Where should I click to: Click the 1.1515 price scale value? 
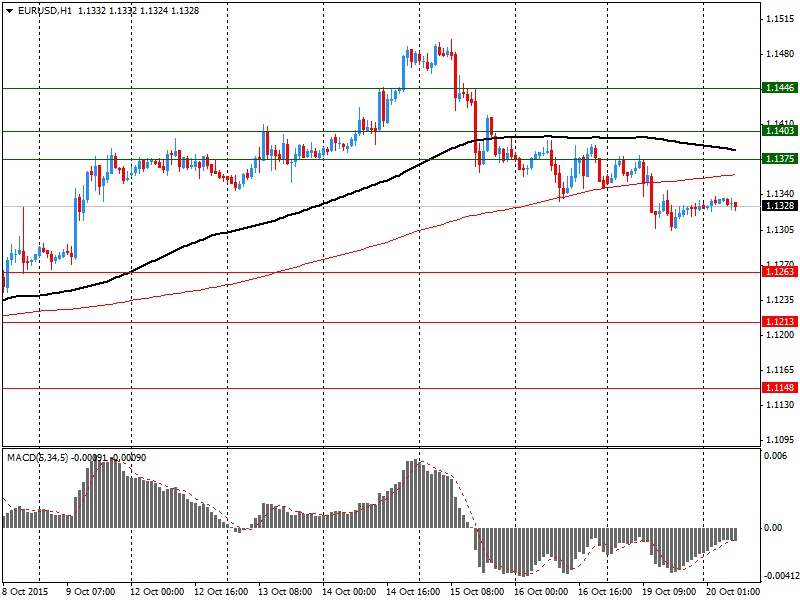click(780, 19)
